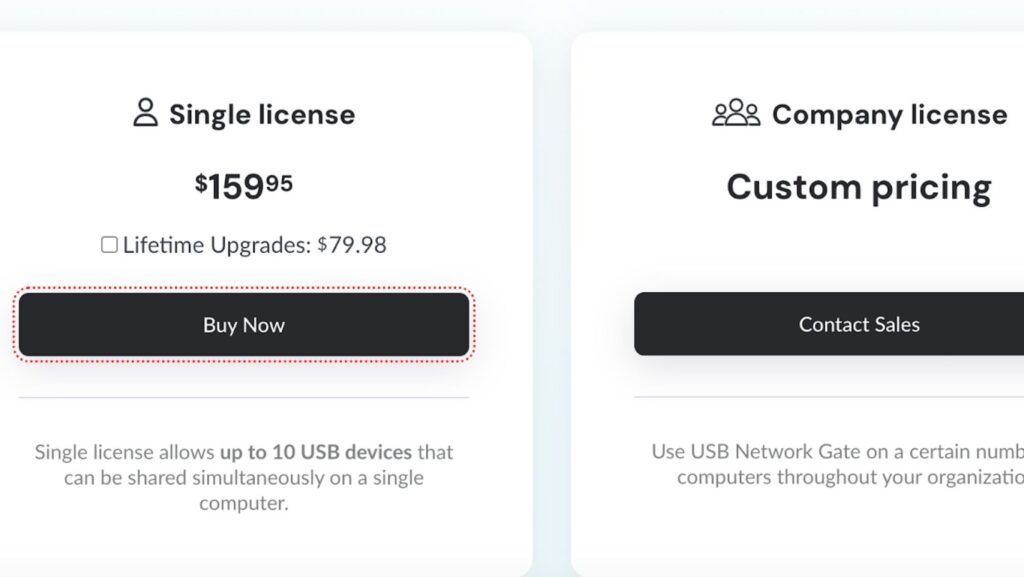Image resolution: width=1024 pixels, height=577 pixels.
Task: Click the divider line below Buy Now
Action: pos(244,397)
